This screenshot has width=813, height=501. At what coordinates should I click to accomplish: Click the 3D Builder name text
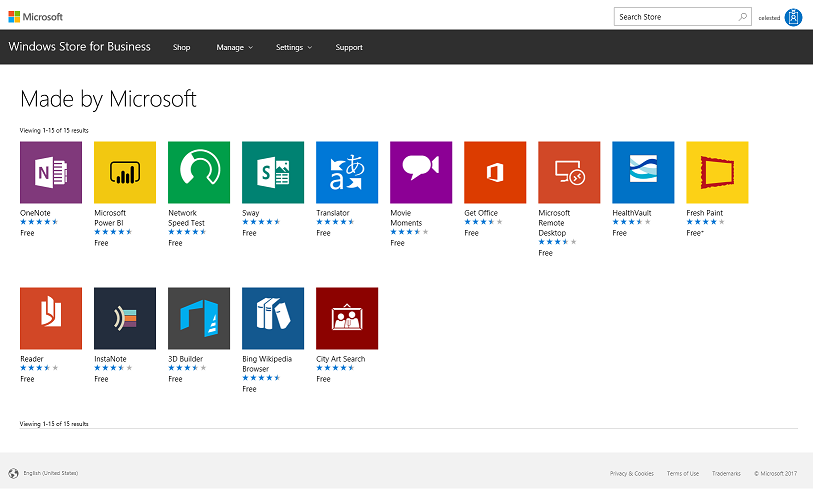click(x=186, y=359)
